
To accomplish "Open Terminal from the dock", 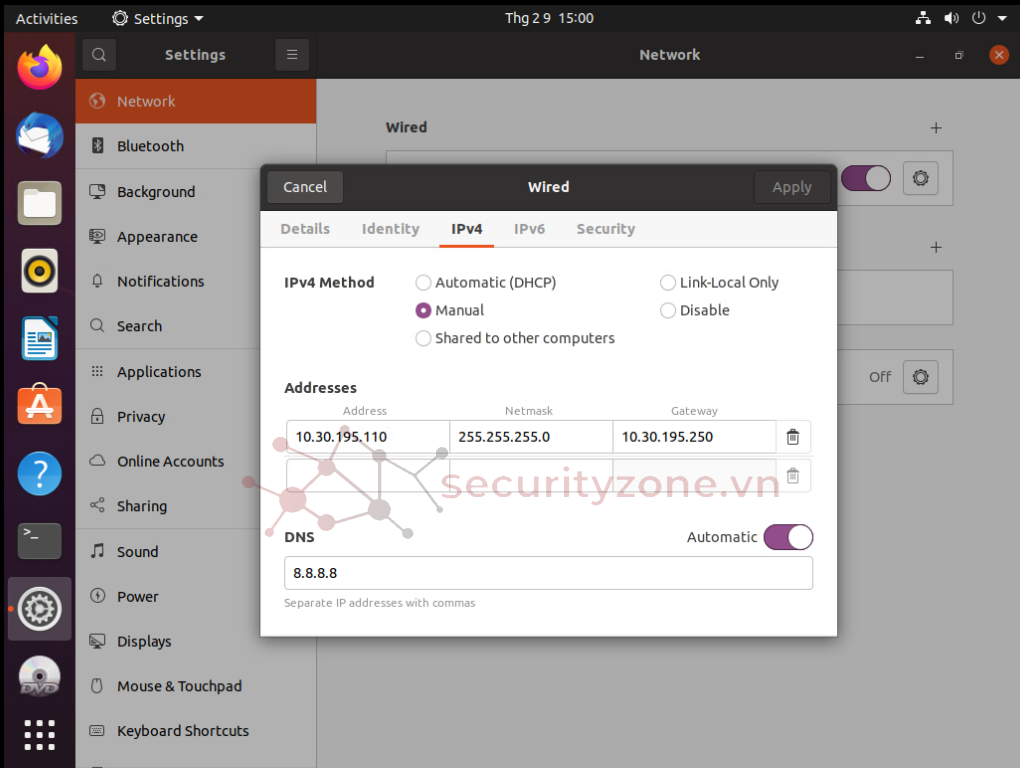I will tap(40, 541).
